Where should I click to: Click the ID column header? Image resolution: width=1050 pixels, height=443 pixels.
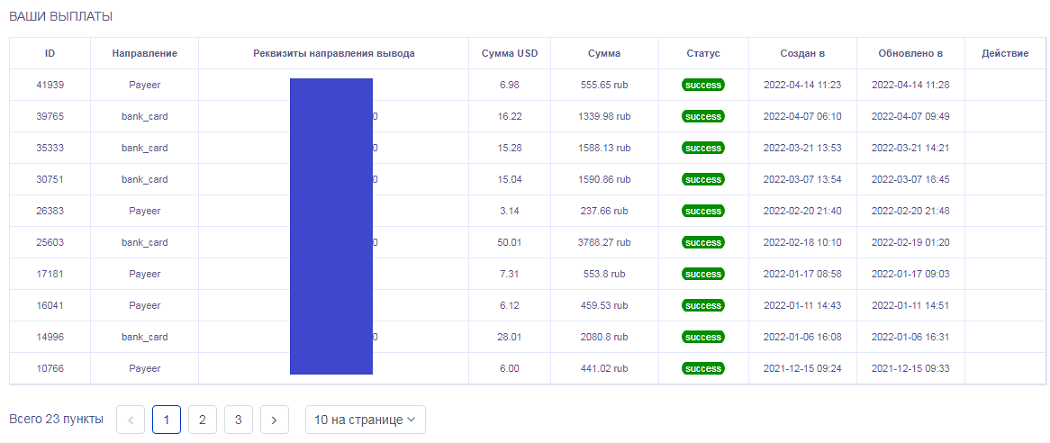pyautogui.click(x=50, y=54)
